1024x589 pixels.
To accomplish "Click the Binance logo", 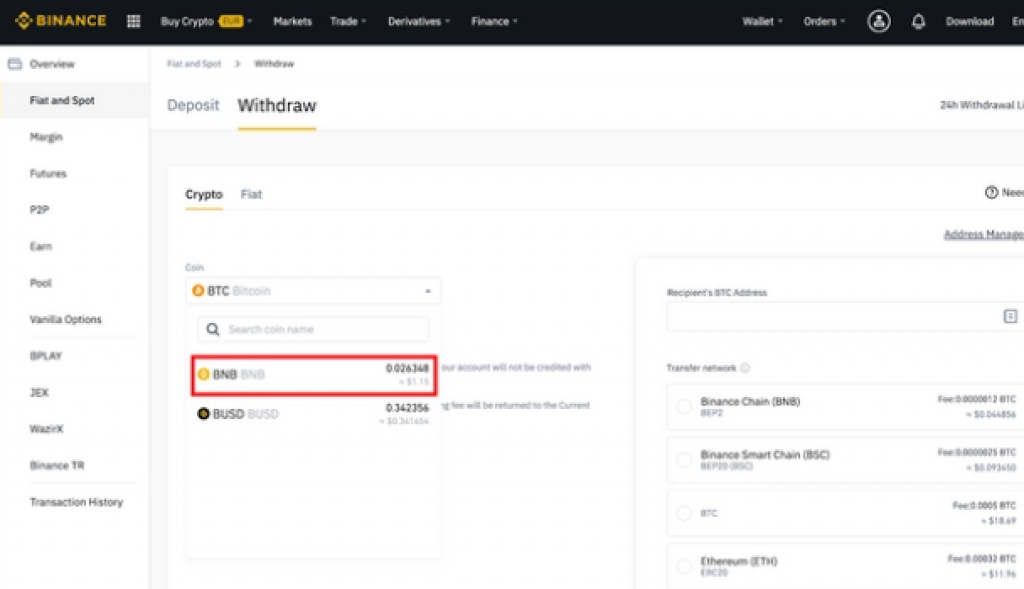I will point(61,21).
